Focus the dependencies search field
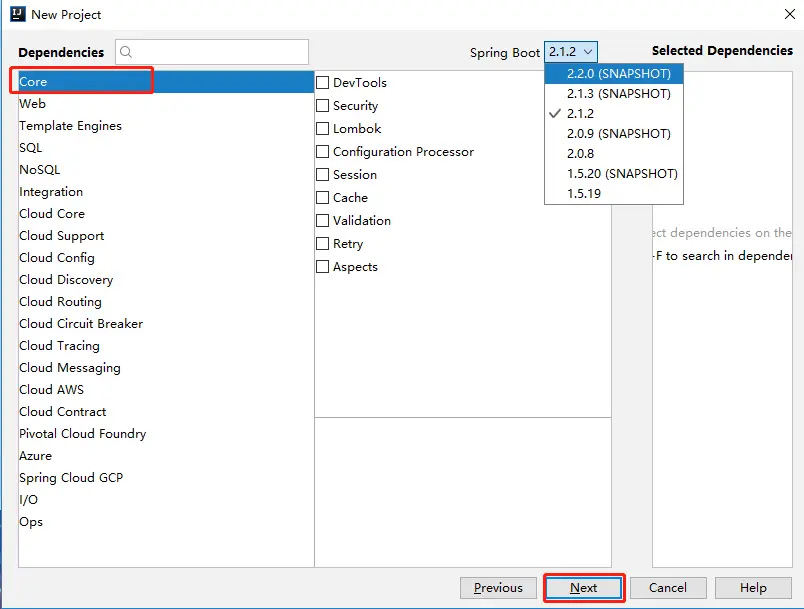 (212, 52)
